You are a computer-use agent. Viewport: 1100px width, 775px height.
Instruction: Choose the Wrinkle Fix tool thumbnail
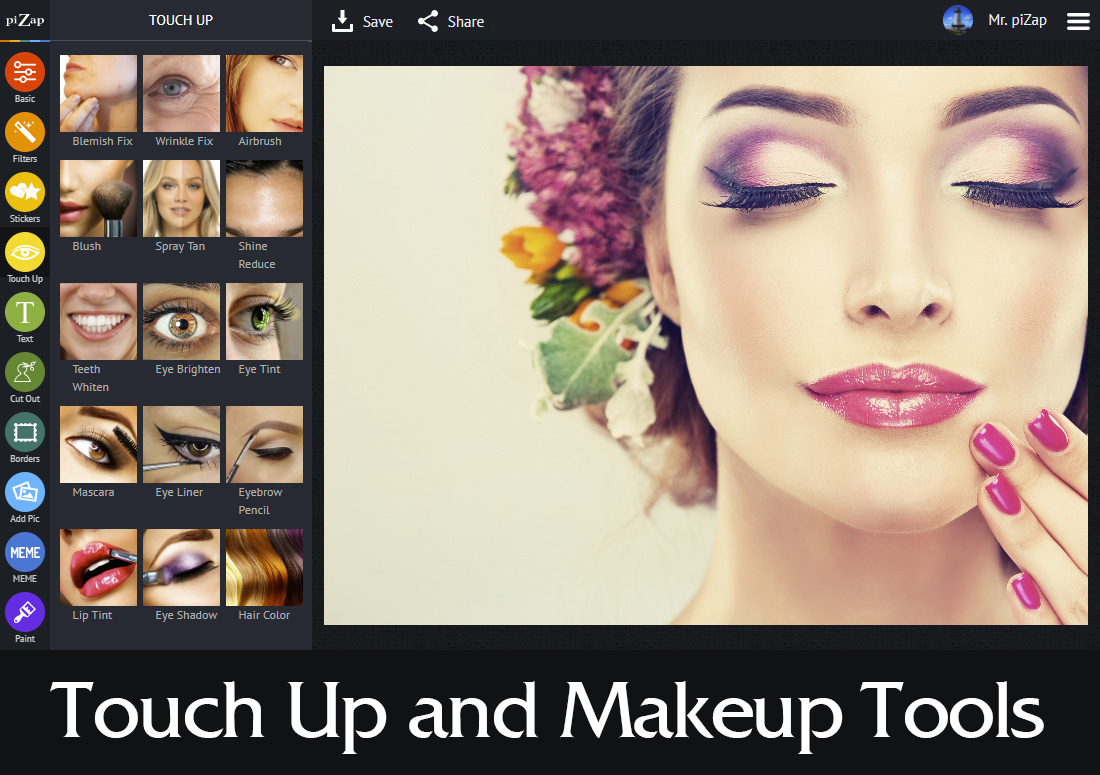point(181,93)
